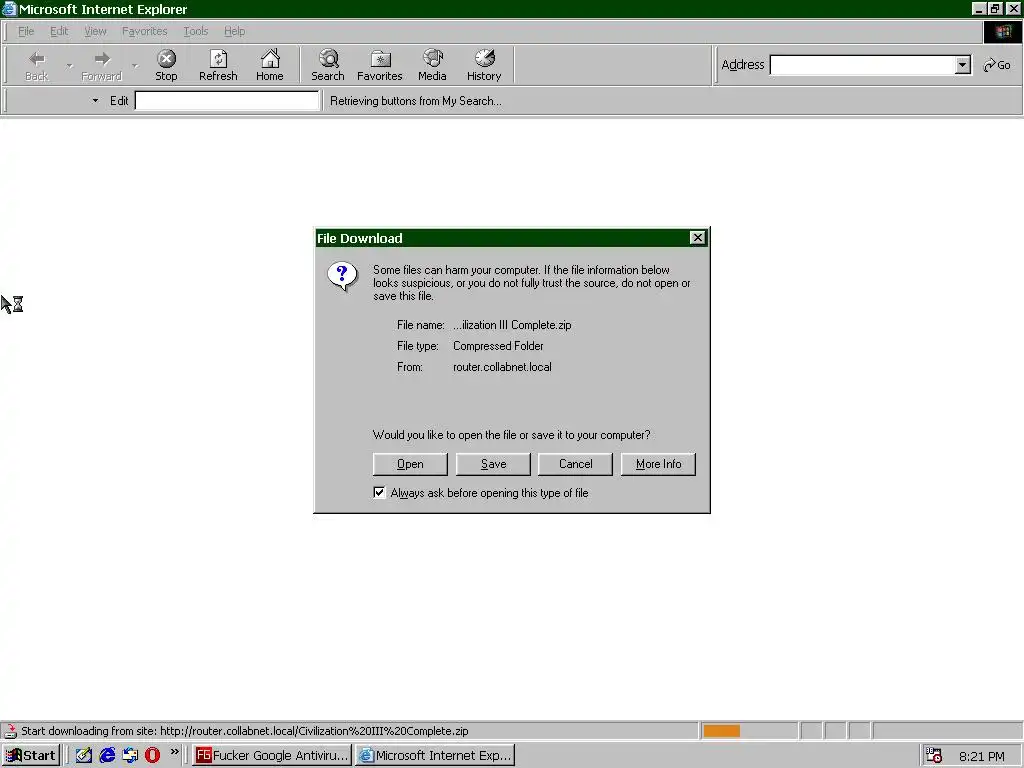Switch to Microsoft Internet Explorer taskbar button
The width and height of the screenshot is (1024, 768).
[x=435, y=756]
